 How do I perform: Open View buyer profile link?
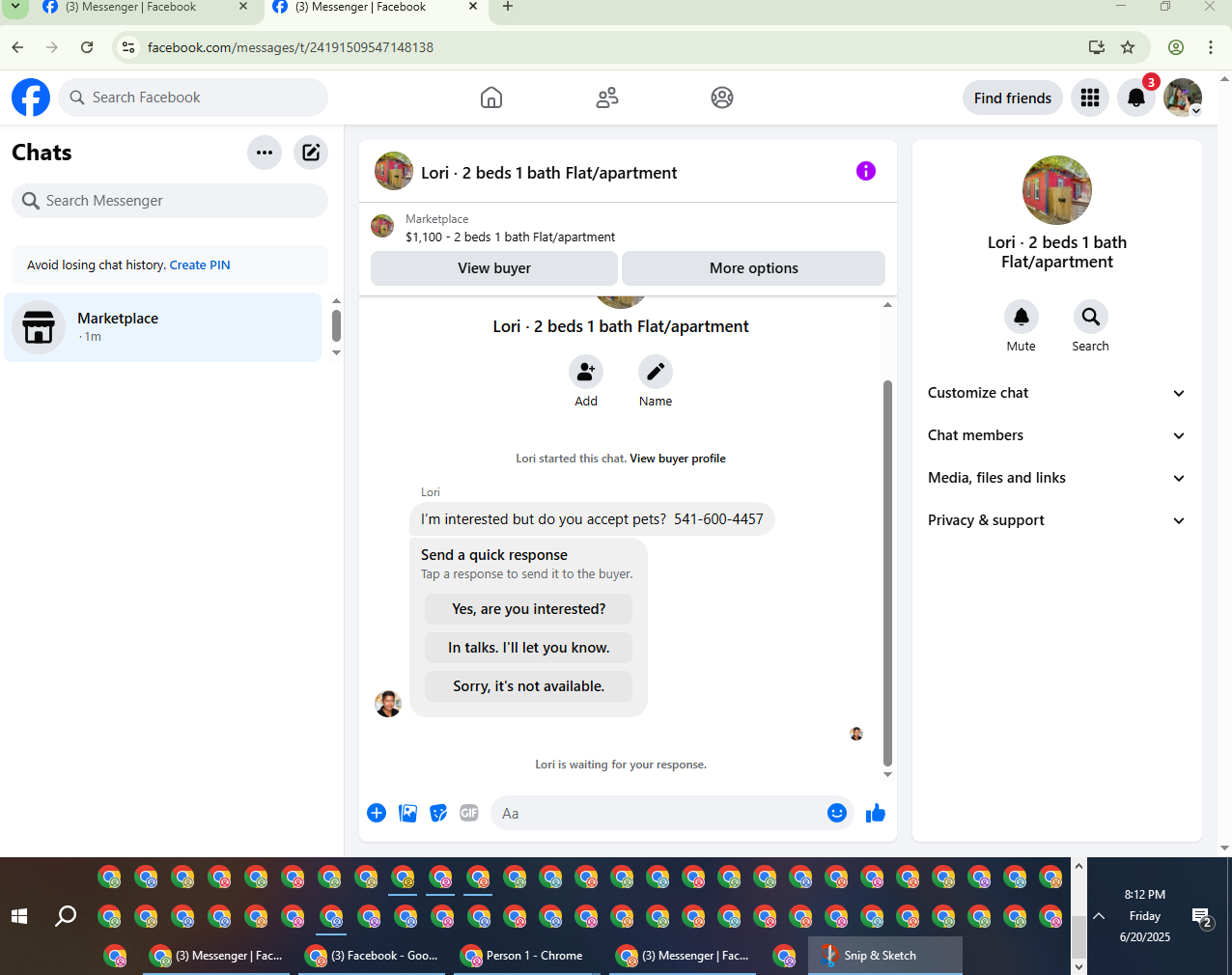click(x=678, y=459)
